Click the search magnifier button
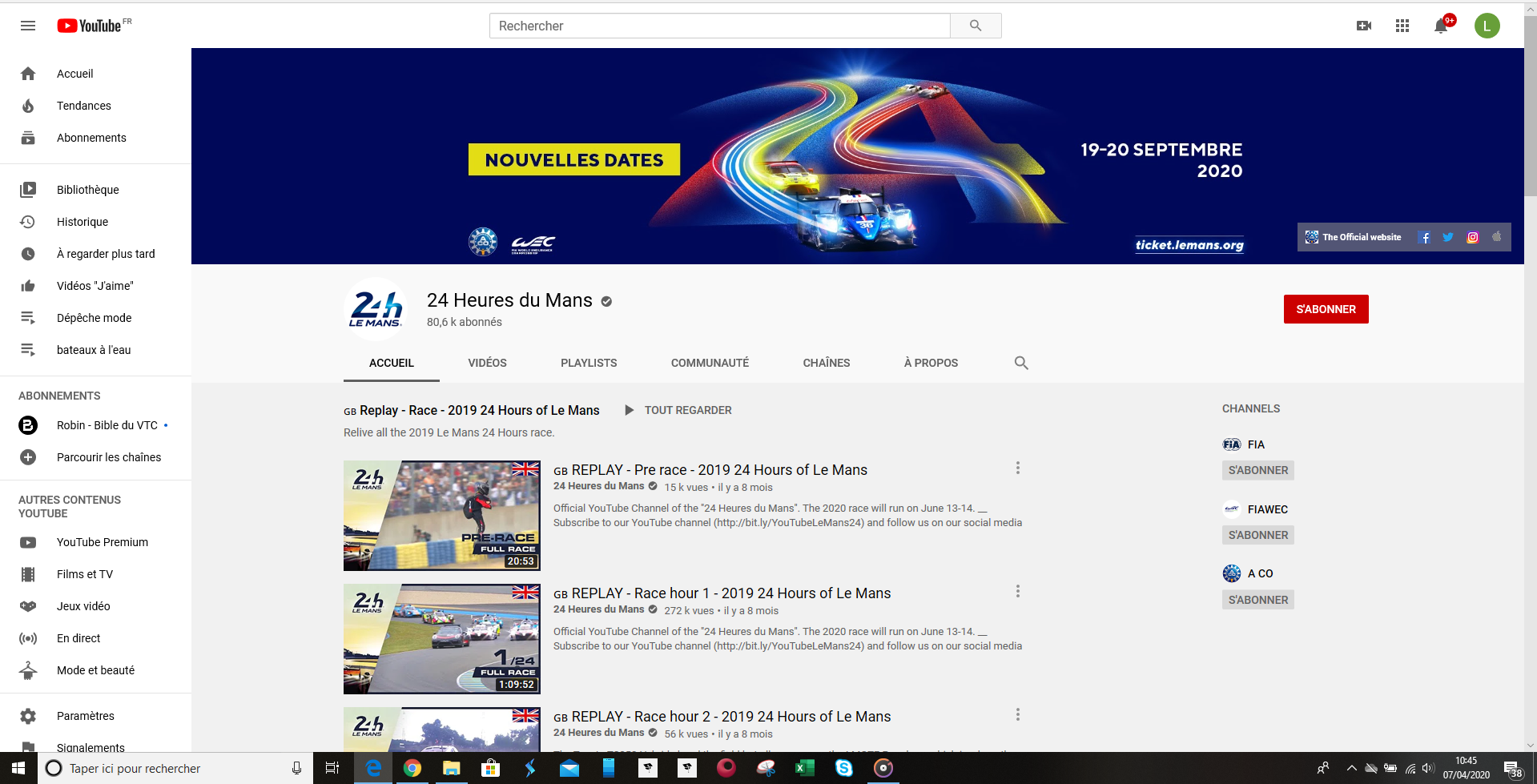 976,26
